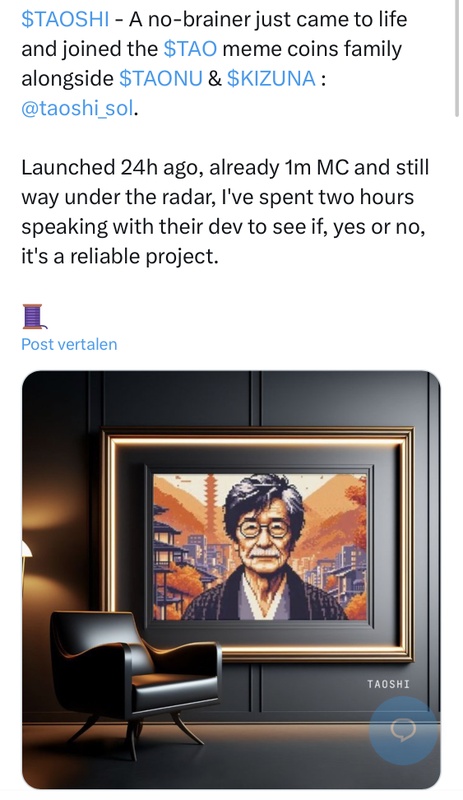Viewport: 463px width, 800px height.
Task: Open the $TAONU cashtag link
Action: click(161, 79)
